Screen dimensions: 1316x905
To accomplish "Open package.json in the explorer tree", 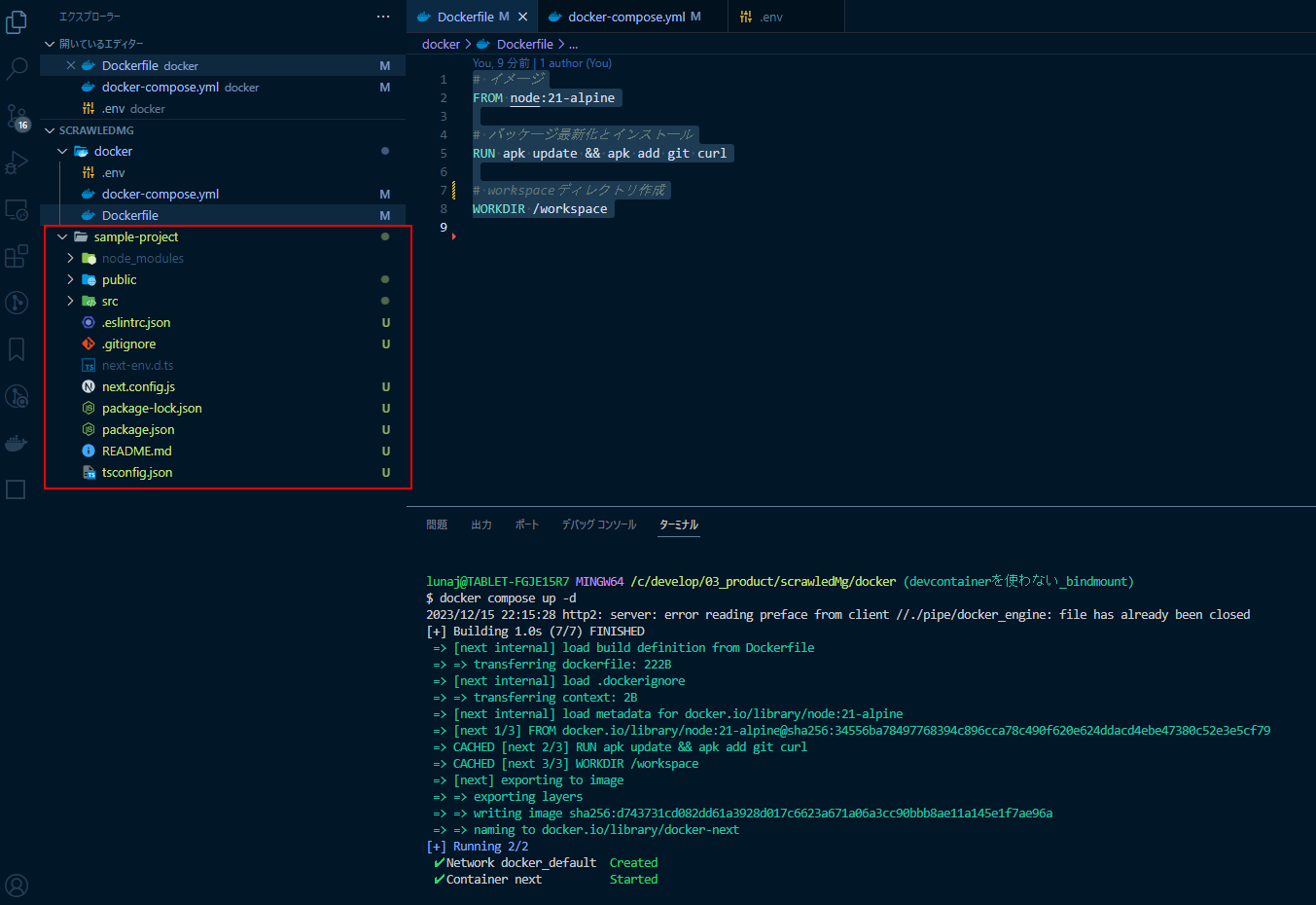I will (x=138, y=429).
